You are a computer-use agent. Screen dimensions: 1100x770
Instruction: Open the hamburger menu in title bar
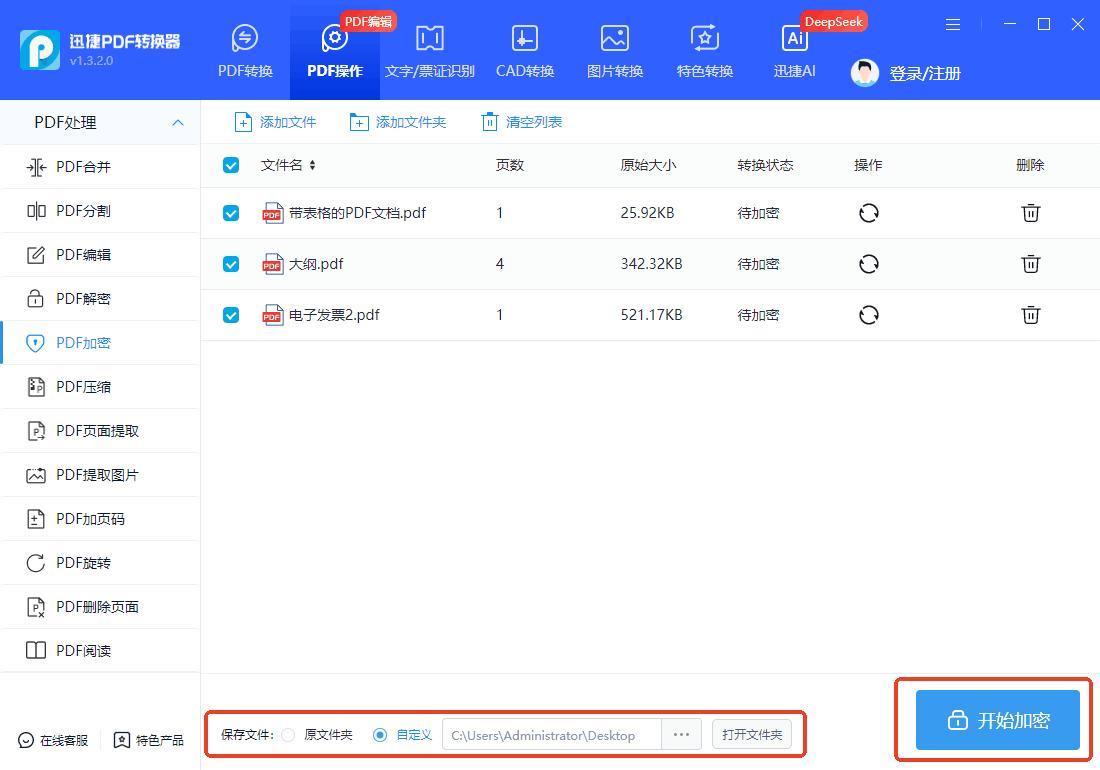953,24
